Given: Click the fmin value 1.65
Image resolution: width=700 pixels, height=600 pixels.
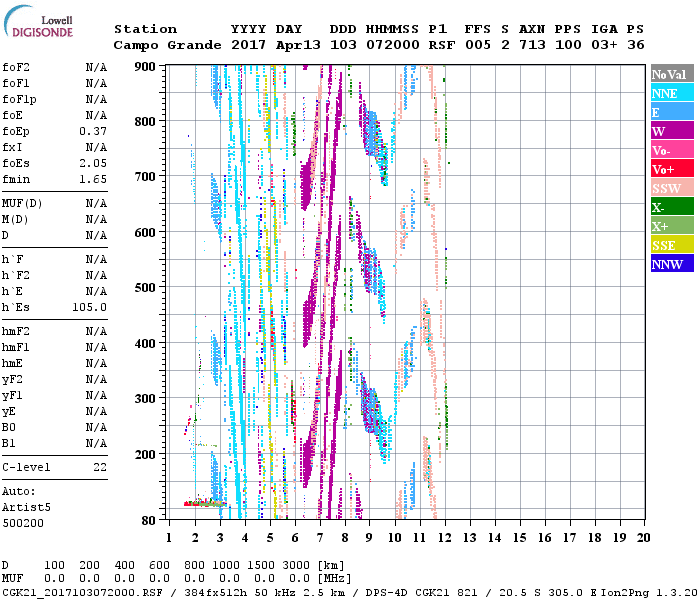Looking at the screenshot, I should (93, 179).
